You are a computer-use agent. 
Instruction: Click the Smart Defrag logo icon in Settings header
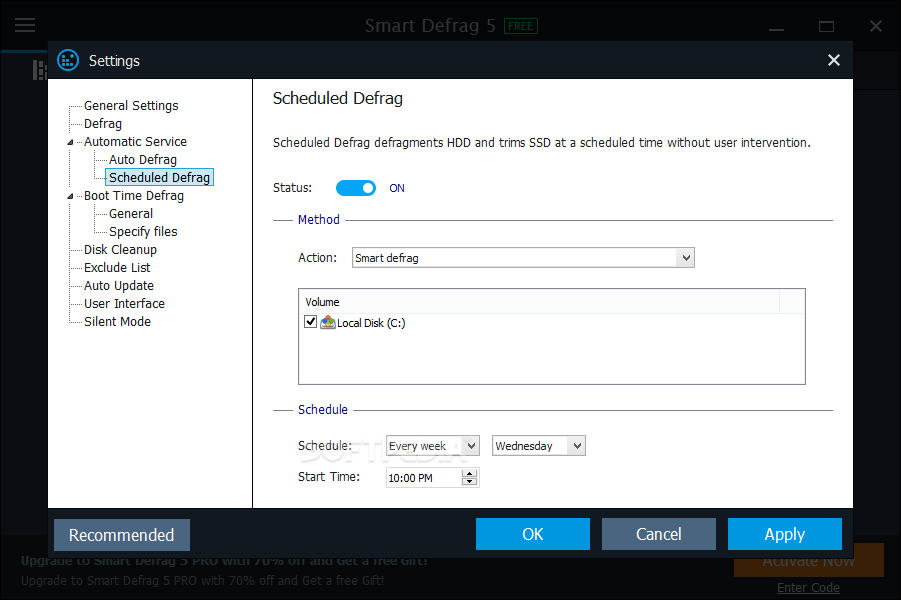68,60
